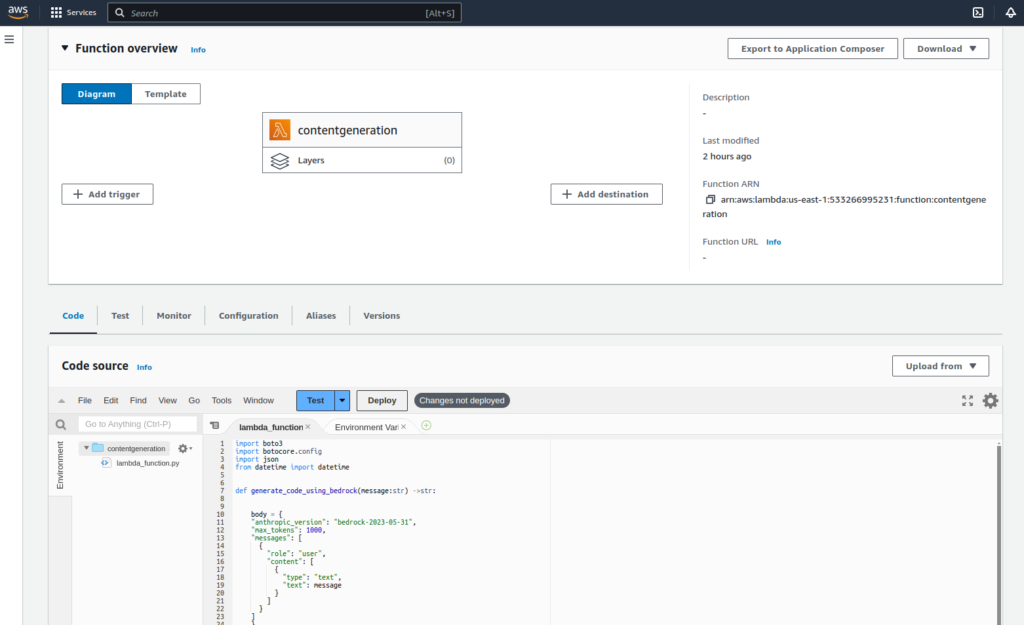Go to the Versions tab

(381, 315)
